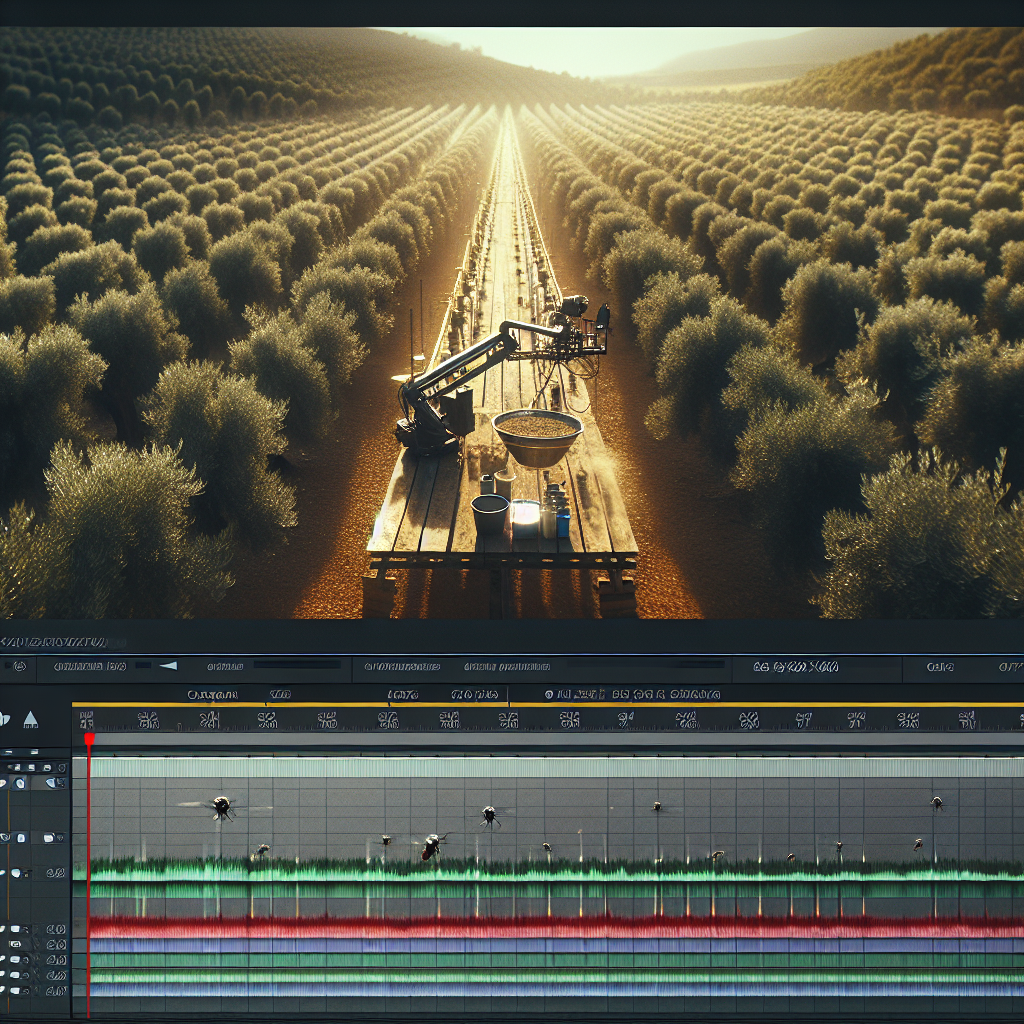Screen dimensions: 1024x1024
Task: Click the small circle icon before the highlighted readout text
Action: [x=549, y=694]
